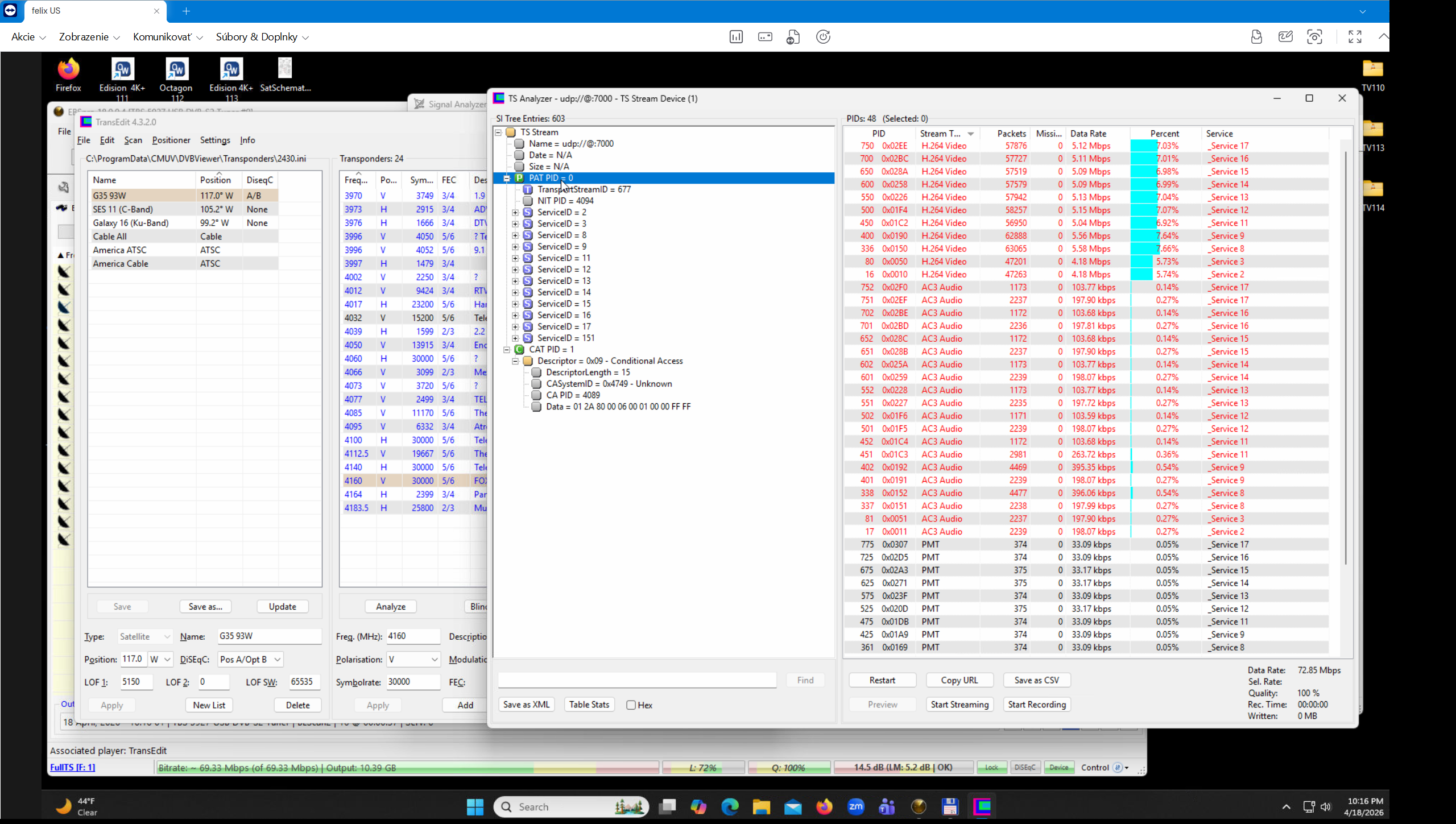Click floppy disk app on taskbar
This screenshot has width=1456, height=824.
pyautogui.click(x=950, y=806)
